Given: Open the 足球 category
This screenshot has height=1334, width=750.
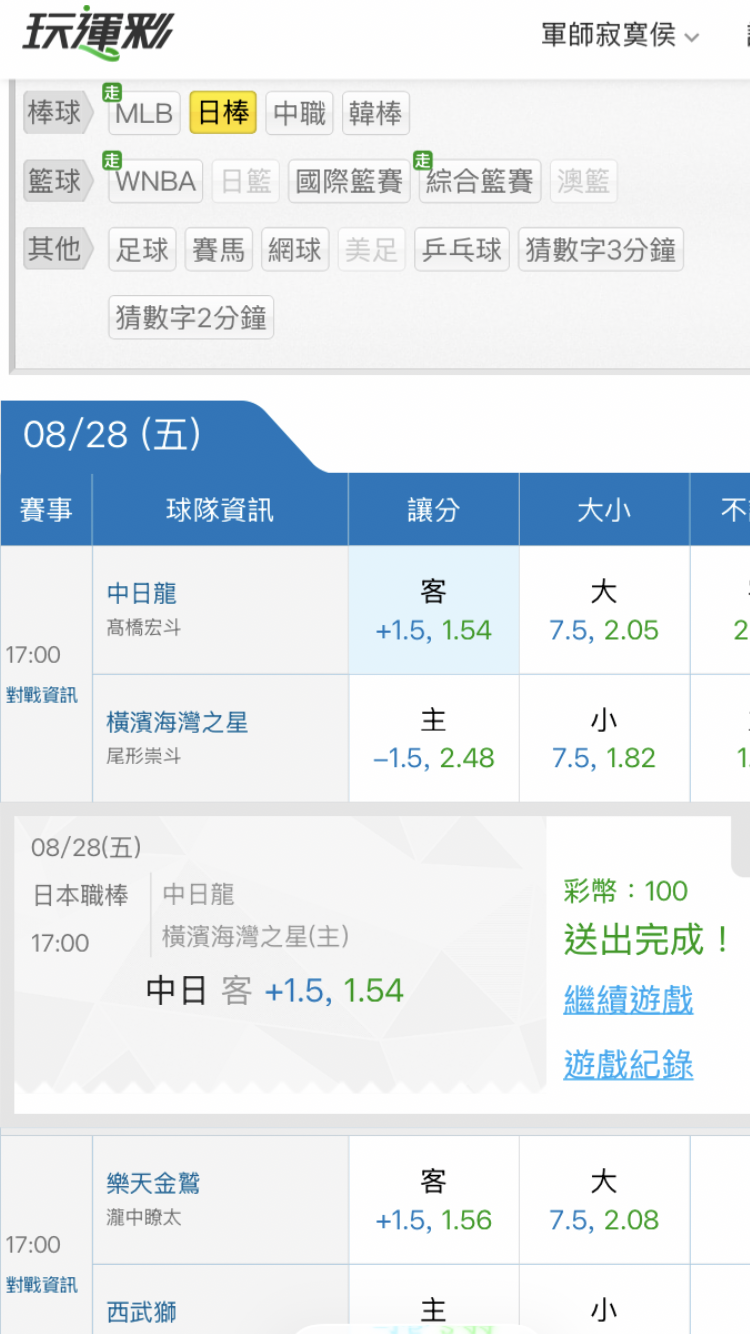Looking at the screenshot, I should click(x=142, y=249).
